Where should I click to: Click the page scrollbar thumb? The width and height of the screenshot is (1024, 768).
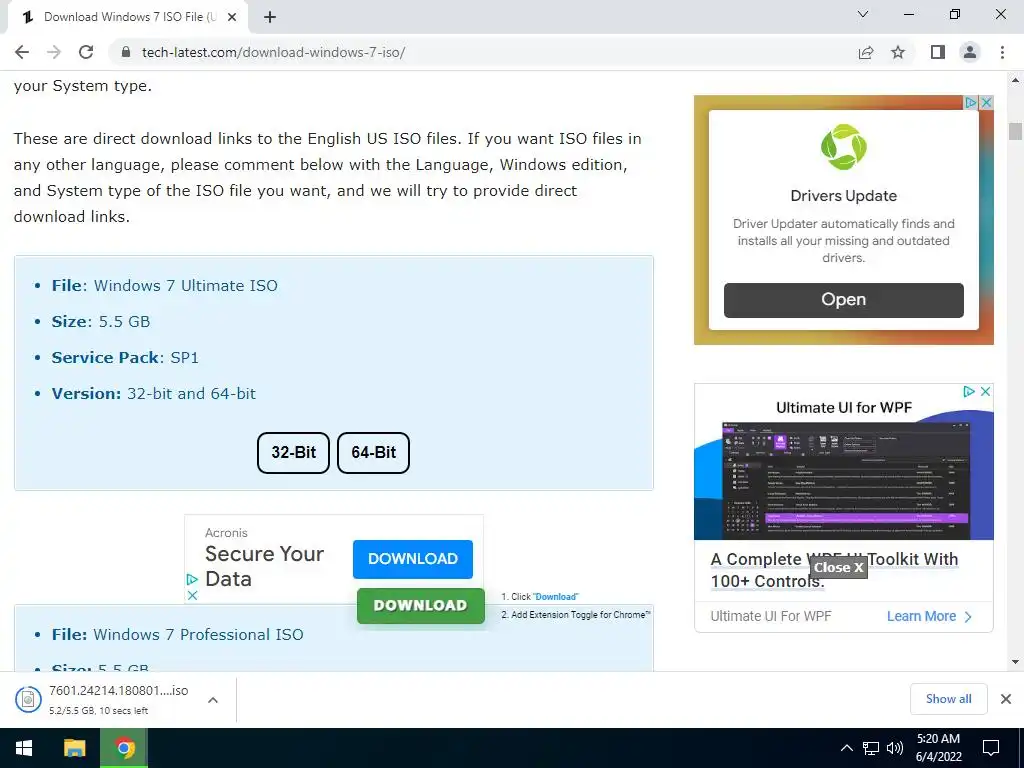(x=1015, y=131)
